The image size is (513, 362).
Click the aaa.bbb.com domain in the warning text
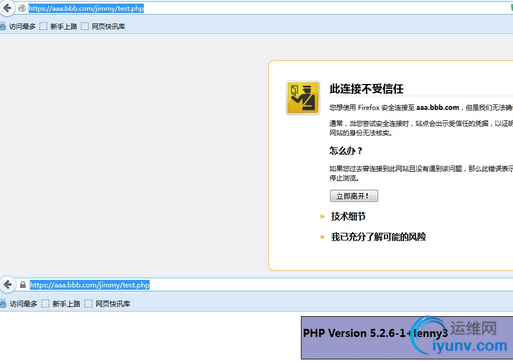(437, 107)
